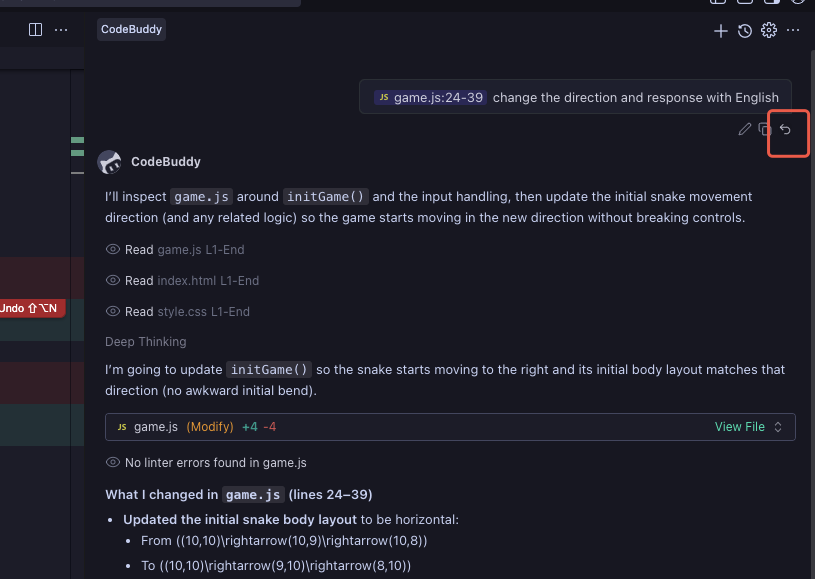
Task: Toggle the eye icon beside Read style.css
Action: tap(112, 311)
